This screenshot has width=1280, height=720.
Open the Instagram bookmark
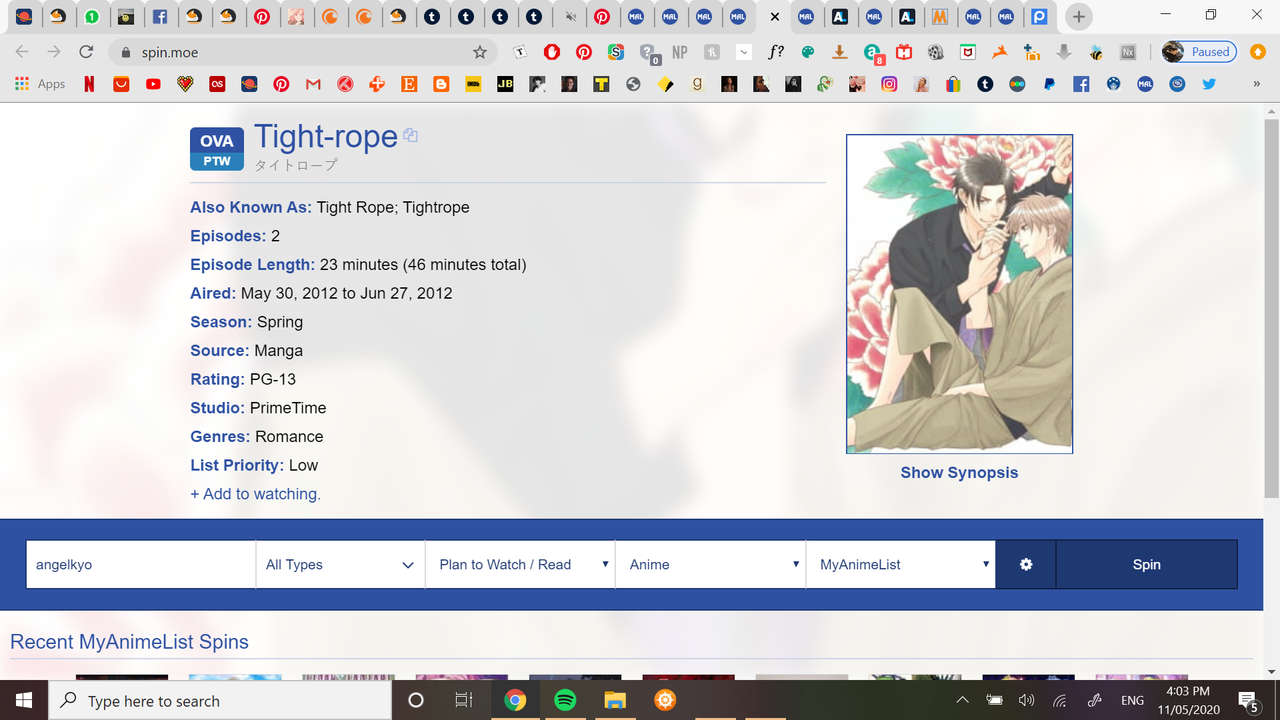pyautogui.click(x=889, y=85)
